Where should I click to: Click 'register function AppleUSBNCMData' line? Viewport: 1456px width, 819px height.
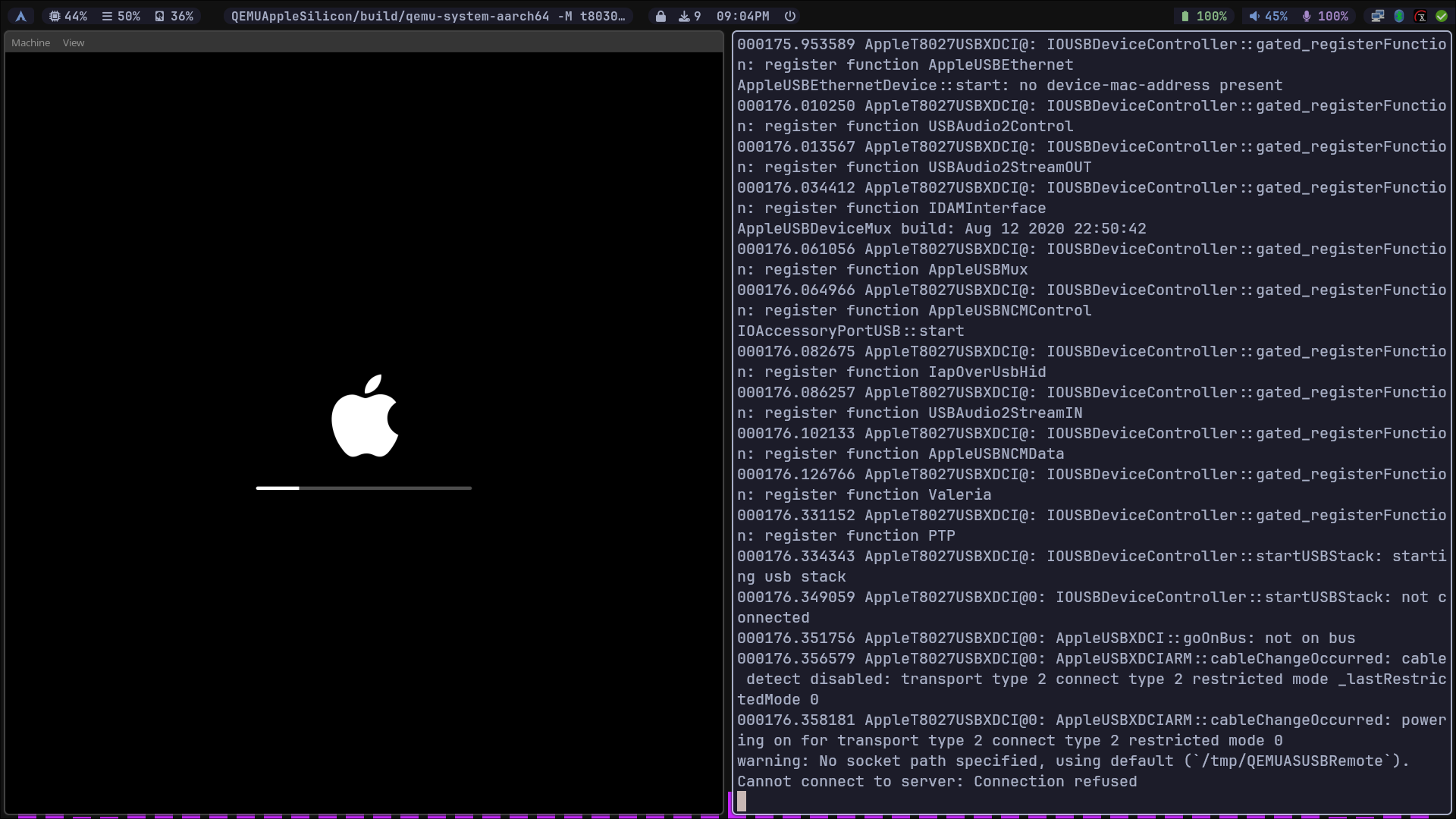(x=900, y=453)
